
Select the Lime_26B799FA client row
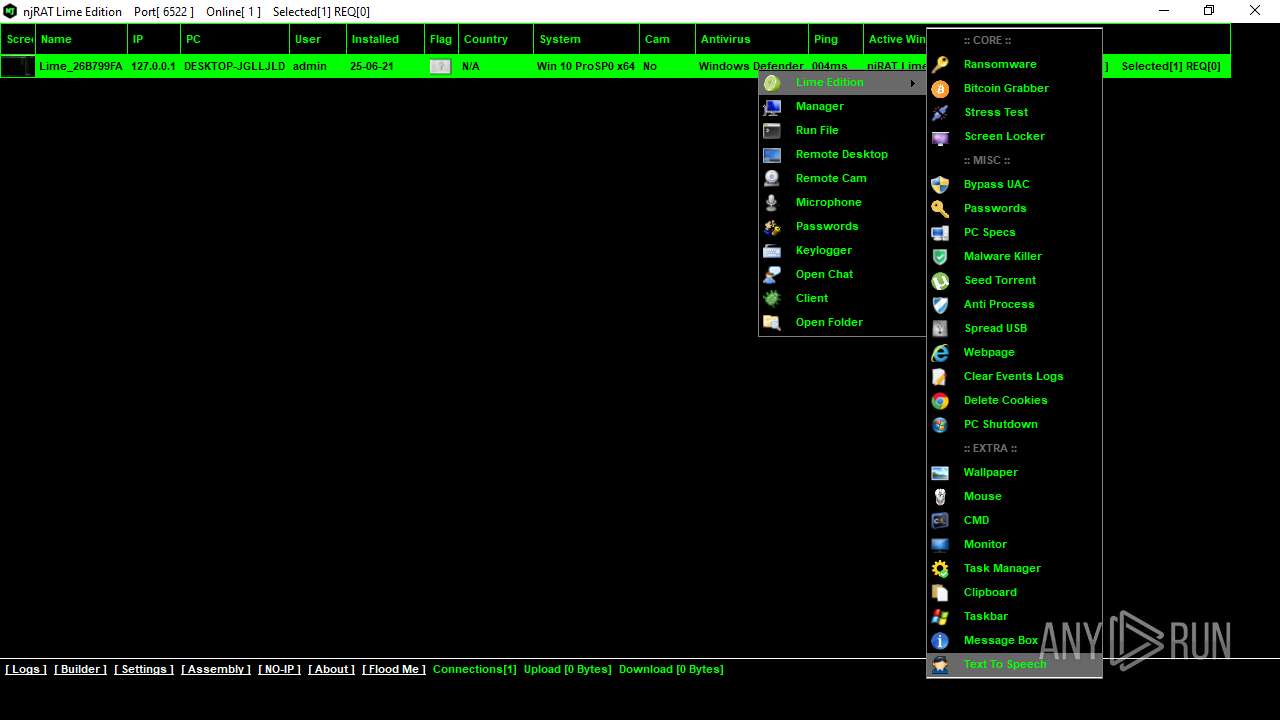click(x=615, y=66)
